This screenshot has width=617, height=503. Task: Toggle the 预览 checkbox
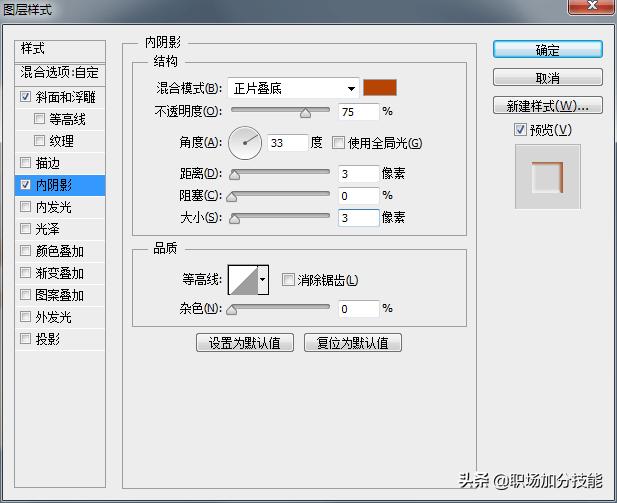520,129
